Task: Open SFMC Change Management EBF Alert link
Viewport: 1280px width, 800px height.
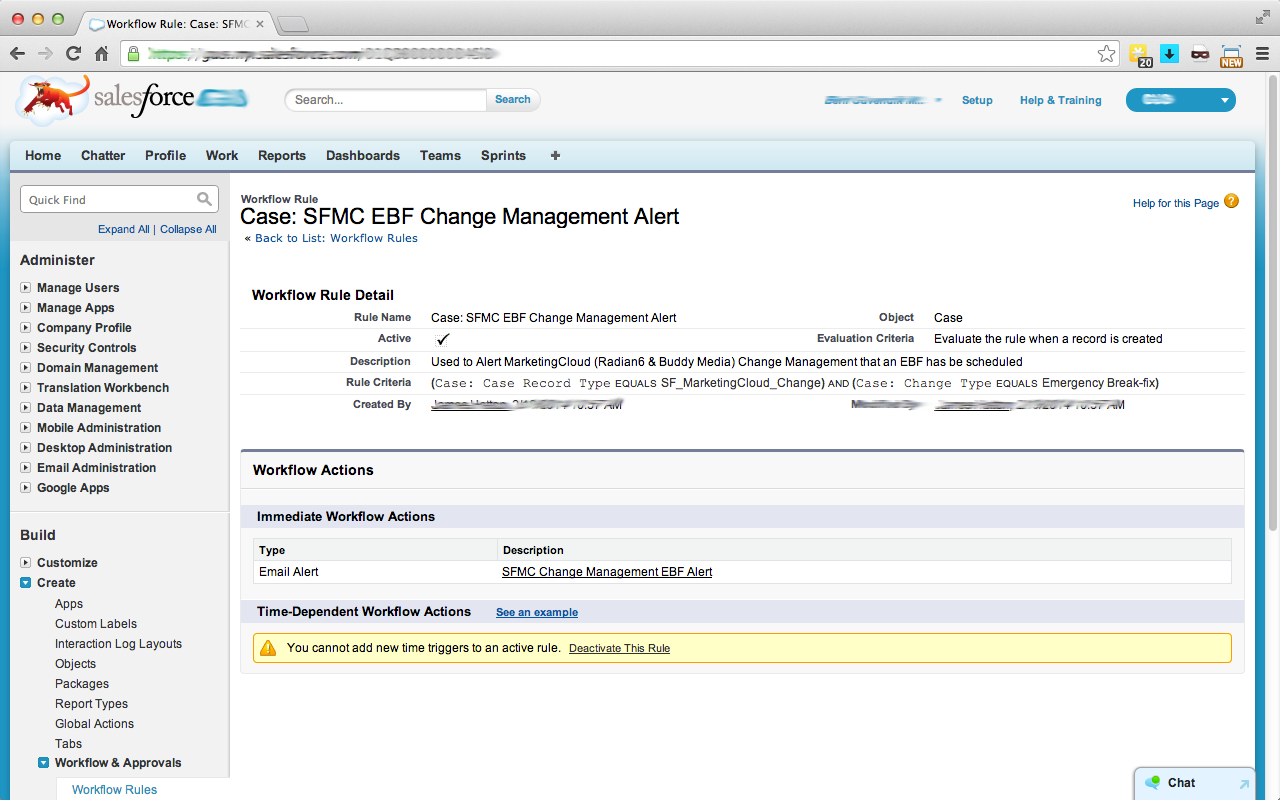Action: [607, 572]
